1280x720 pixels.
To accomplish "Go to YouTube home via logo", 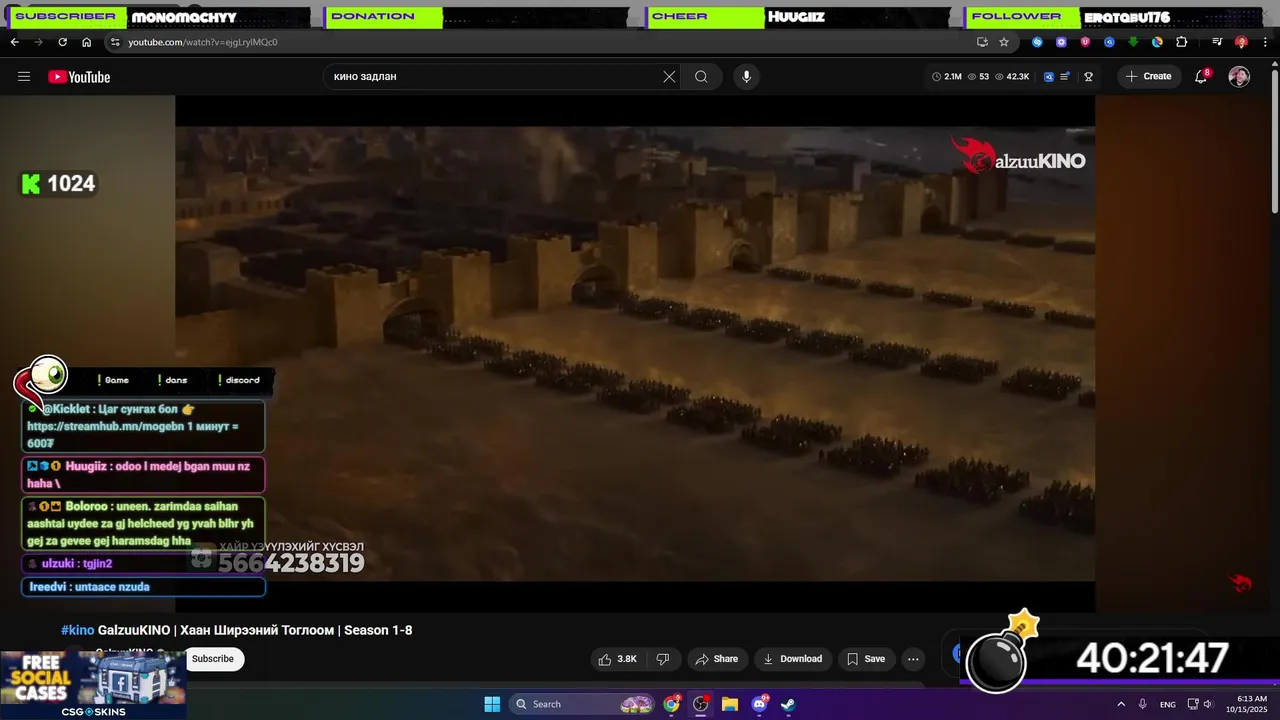I will 79,77.
